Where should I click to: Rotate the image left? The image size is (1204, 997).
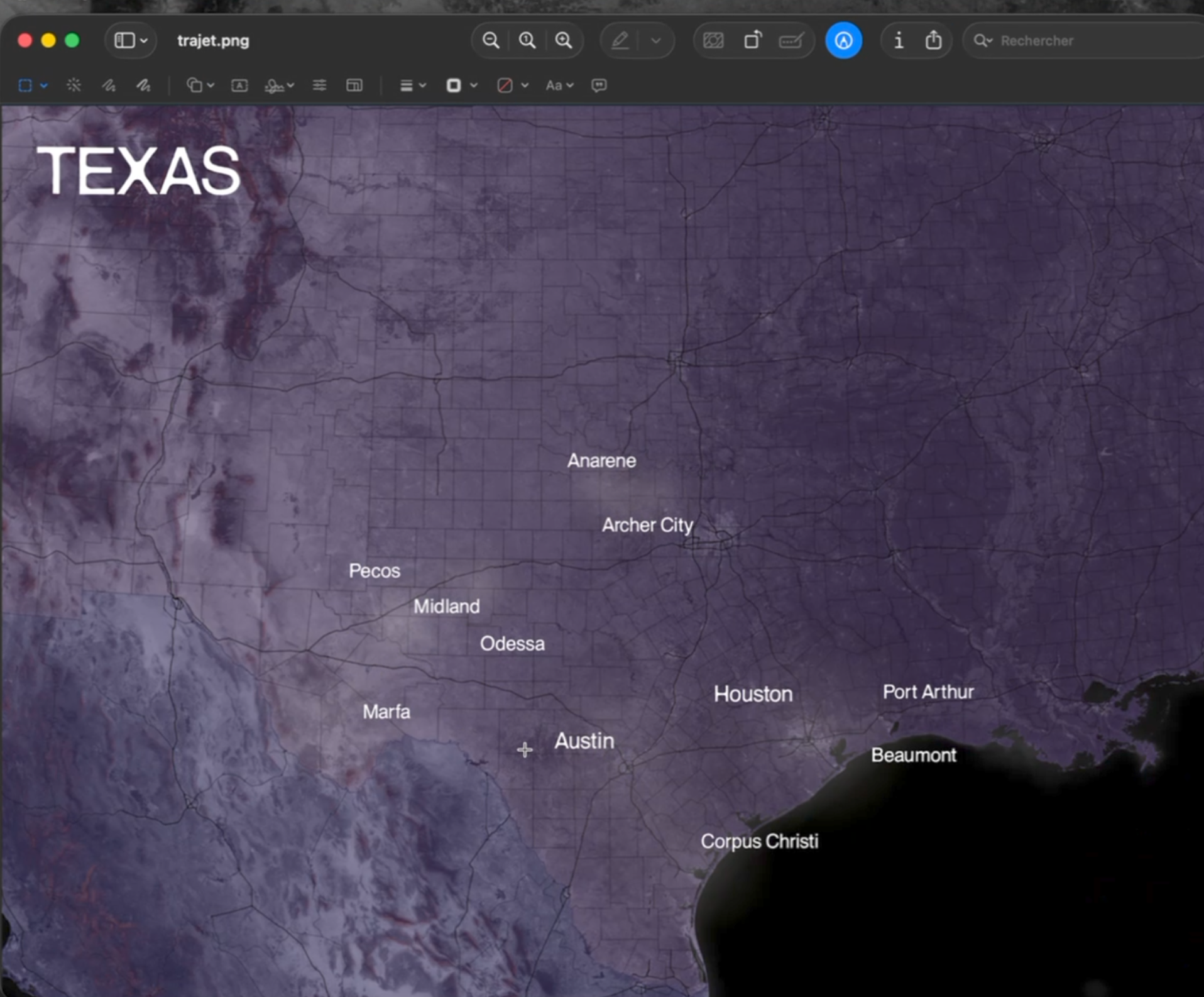(x=752, y=41)
